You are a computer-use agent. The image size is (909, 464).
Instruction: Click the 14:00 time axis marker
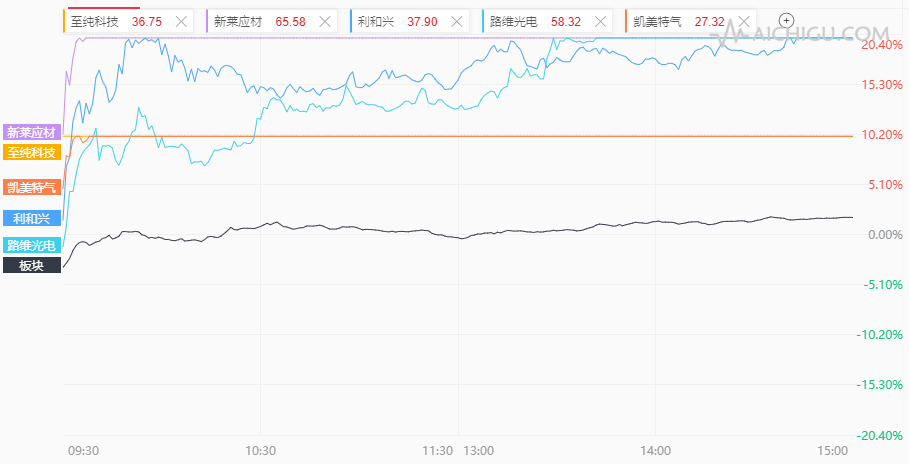[654, 450]
